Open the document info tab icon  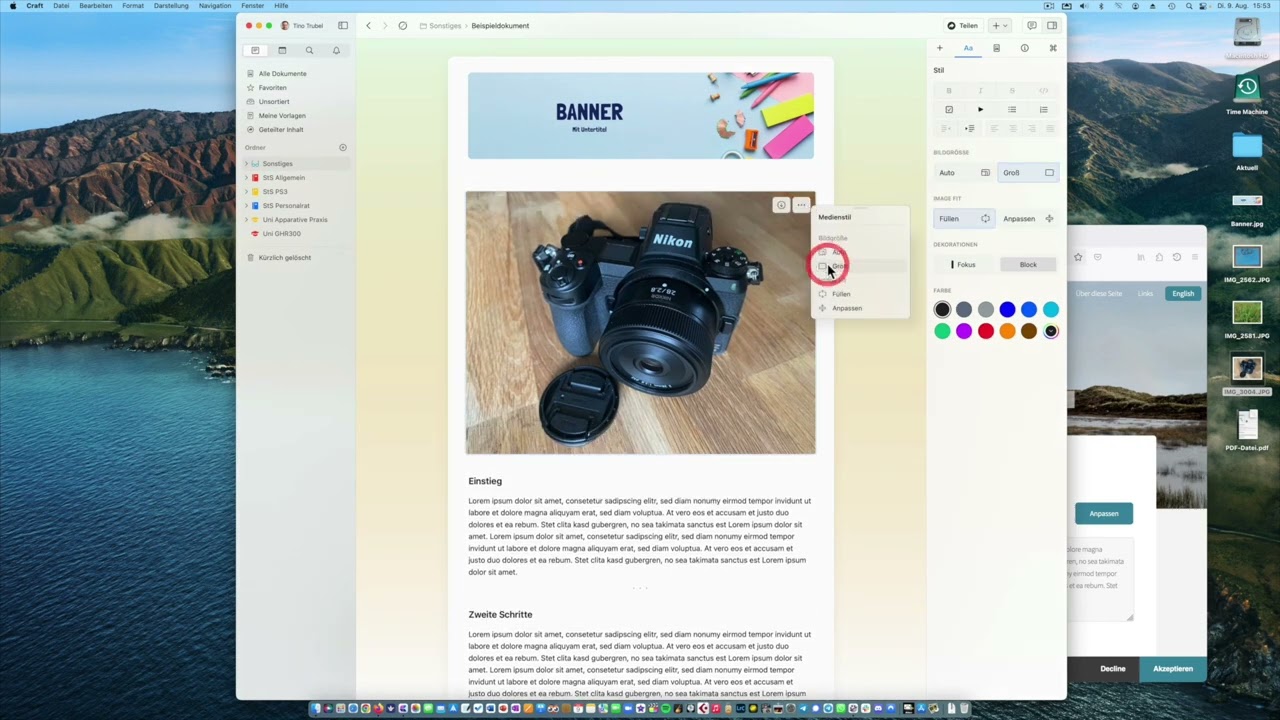[1024, 48]
